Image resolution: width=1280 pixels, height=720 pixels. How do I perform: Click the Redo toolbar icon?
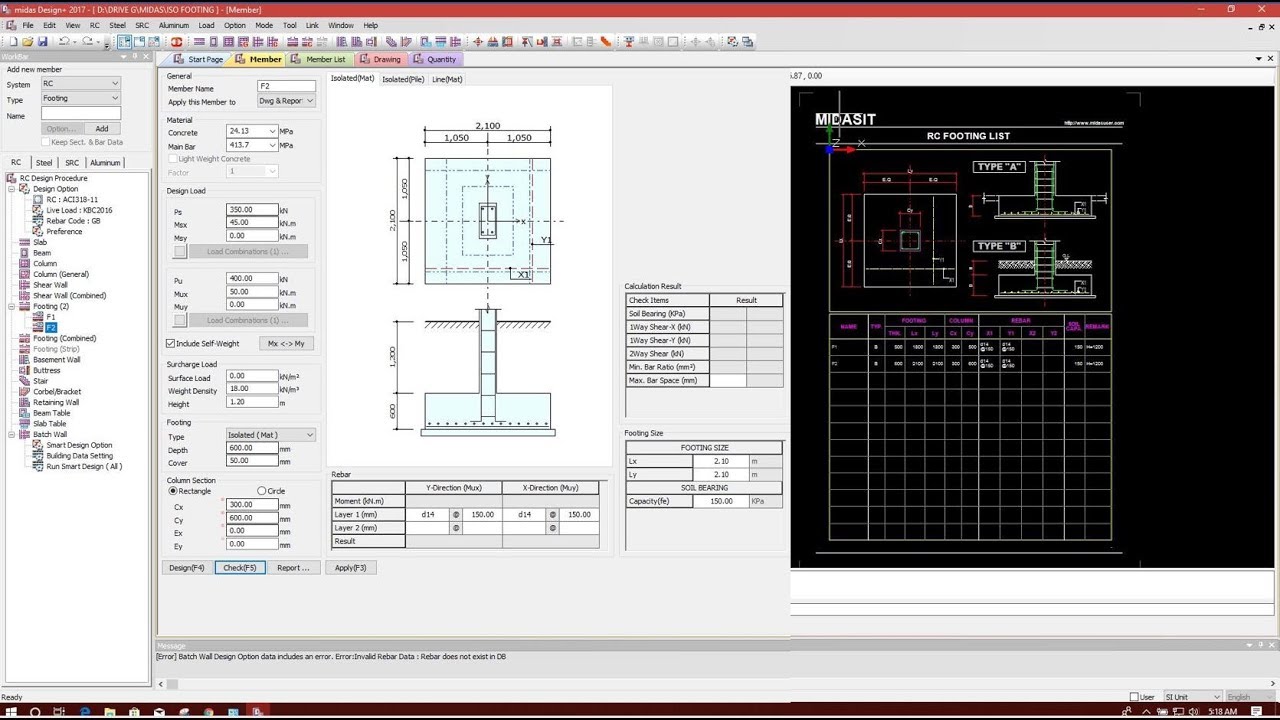click(88, 42)
